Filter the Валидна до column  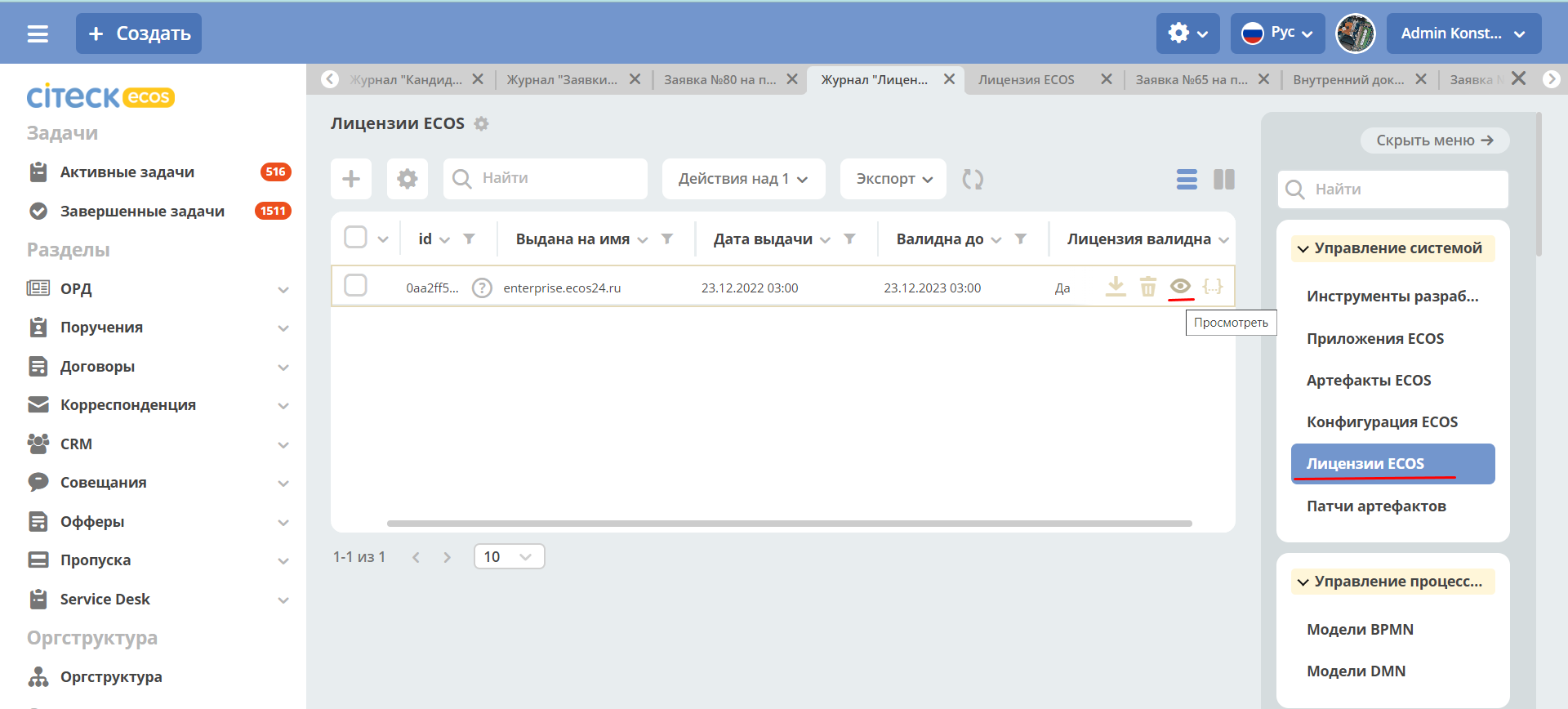click(1020, 239)
